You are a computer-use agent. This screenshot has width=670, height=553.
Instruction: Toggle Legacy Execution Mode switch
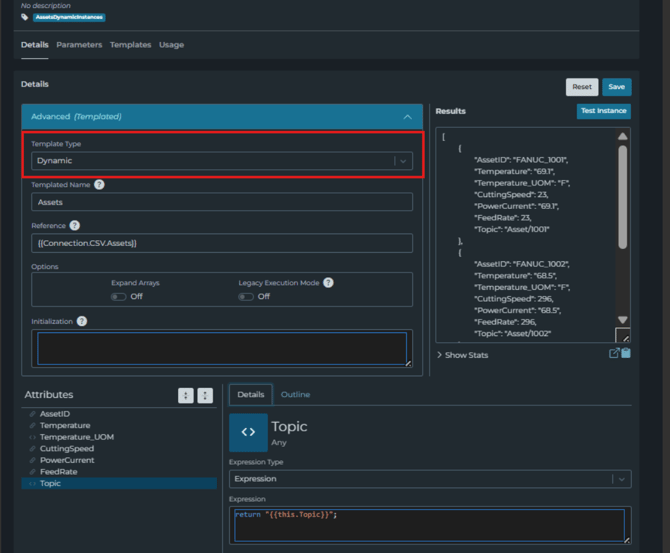click(246, 297)
